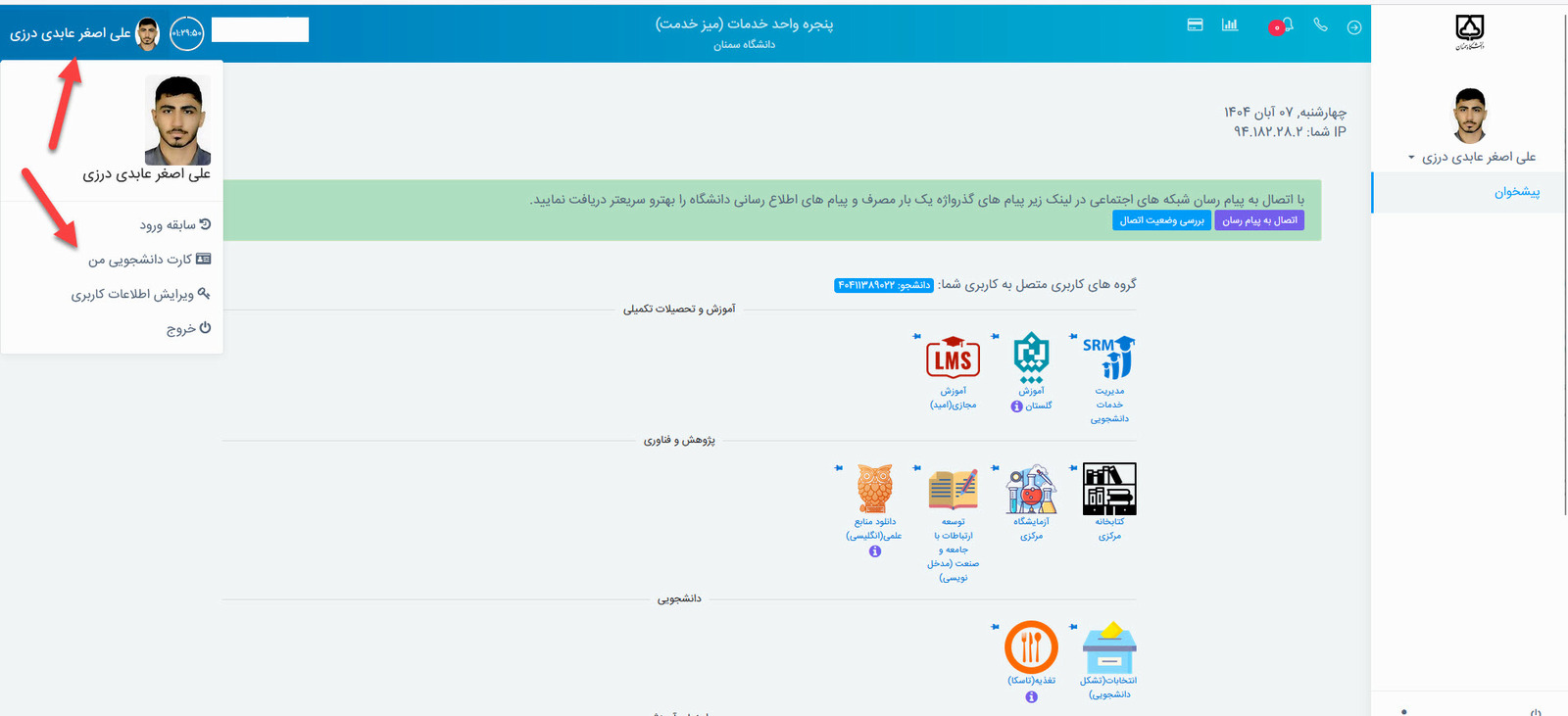This screenshot has width=1568, height=716.
Task: Toggle the pin on the central library
Action: [x=1073, y=467]
